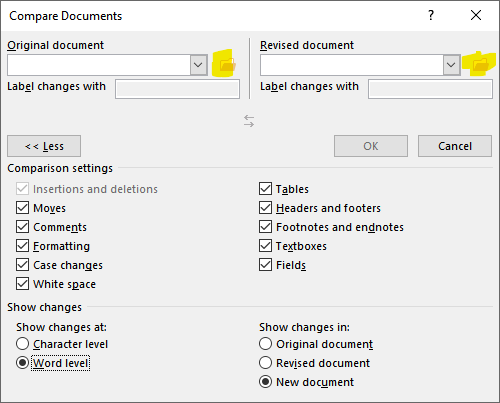Screen dimensions: 500x403
Task: Uncheck the White space checkbox
Action: tap(22, 284)
